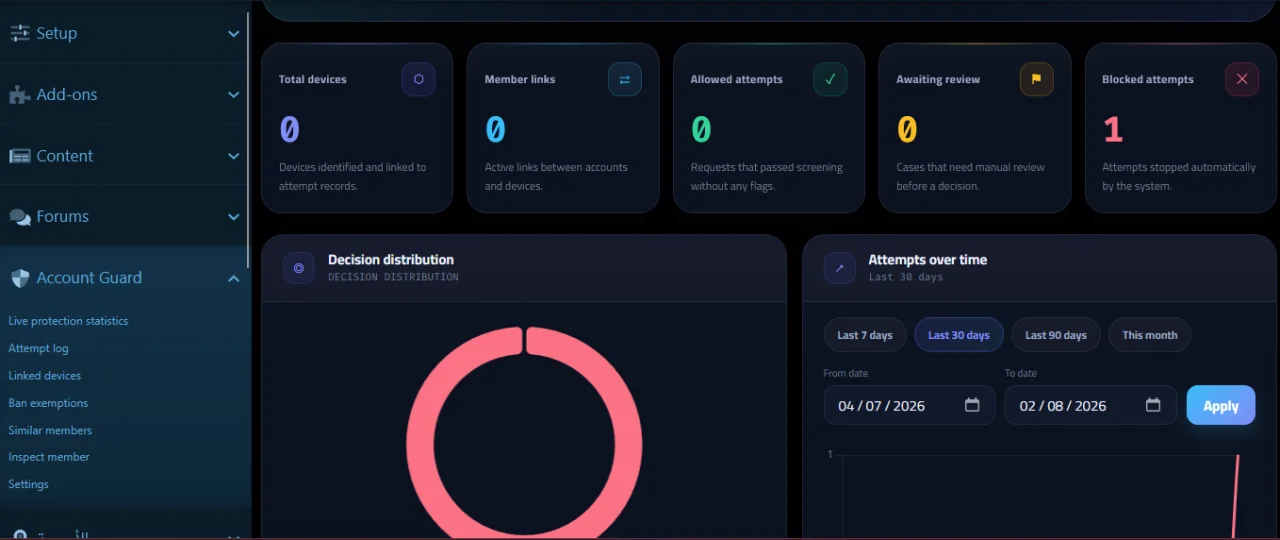The width and height of the screenshot is (1280, 540).
Task: Click the Decision distribution panel icon
Action: point(298,268)
